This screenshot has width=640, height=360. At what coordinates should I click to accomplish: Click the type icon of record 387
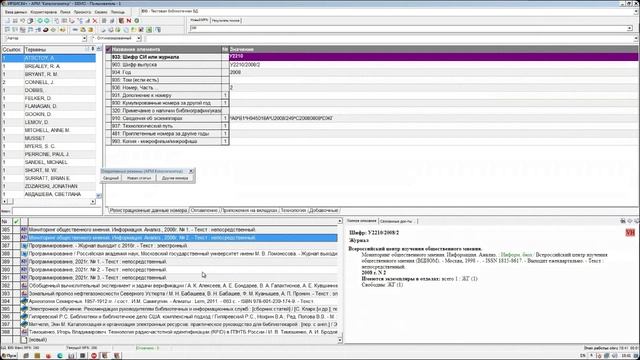coord(24,246)
